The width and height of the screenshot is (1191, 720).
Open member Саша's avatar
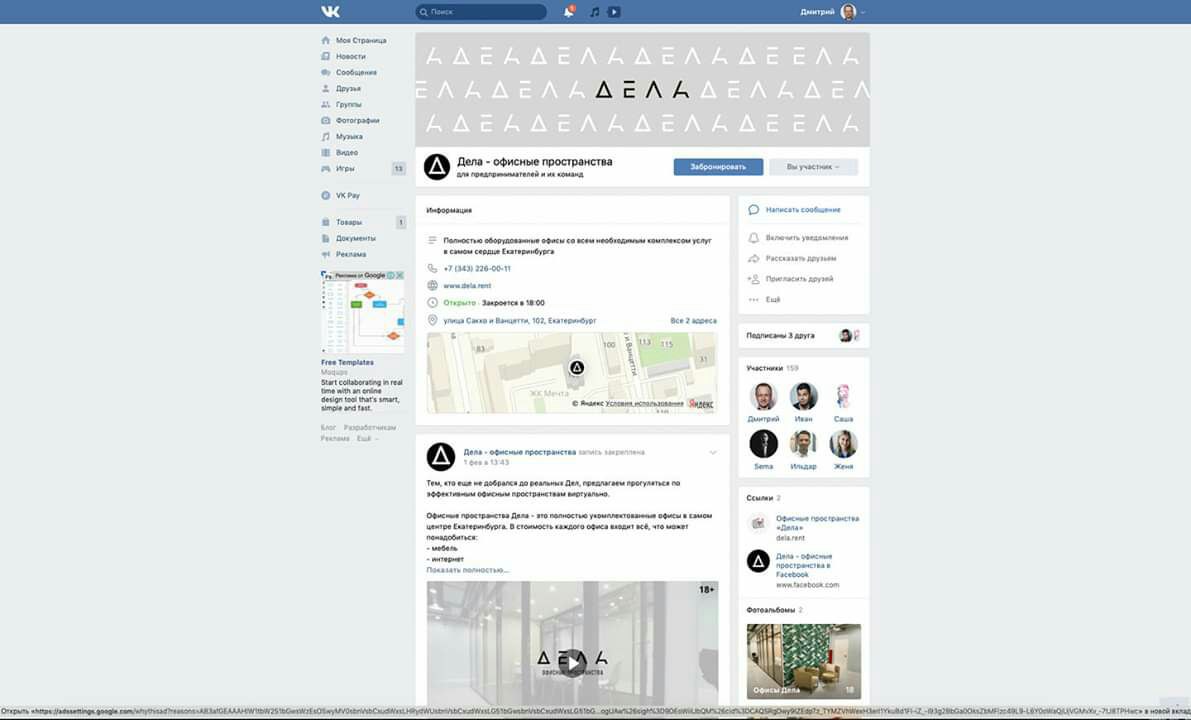point(843,396)
